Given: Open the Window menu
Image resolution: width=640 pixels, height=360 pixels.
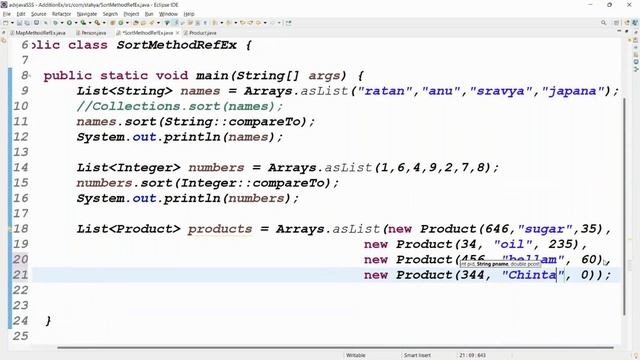Looking at the screenshot, I should 168,14.
